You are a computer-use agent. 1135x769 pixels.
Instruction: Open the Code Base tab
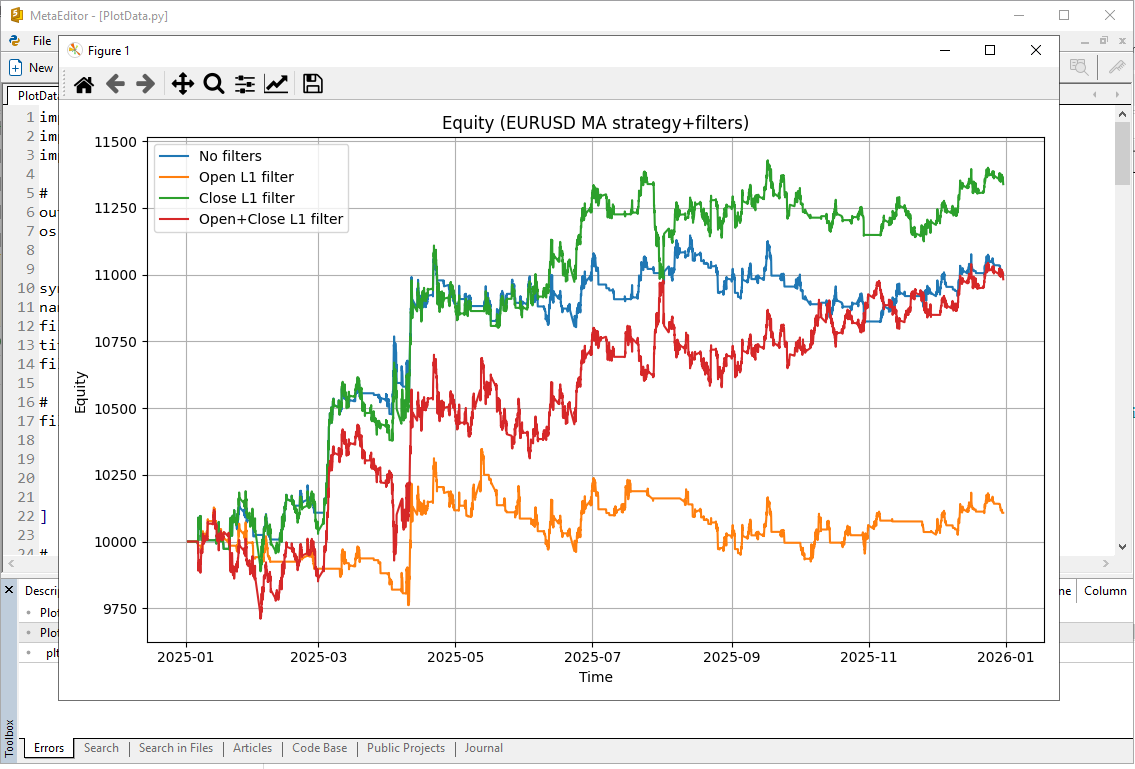click(319, 748)
